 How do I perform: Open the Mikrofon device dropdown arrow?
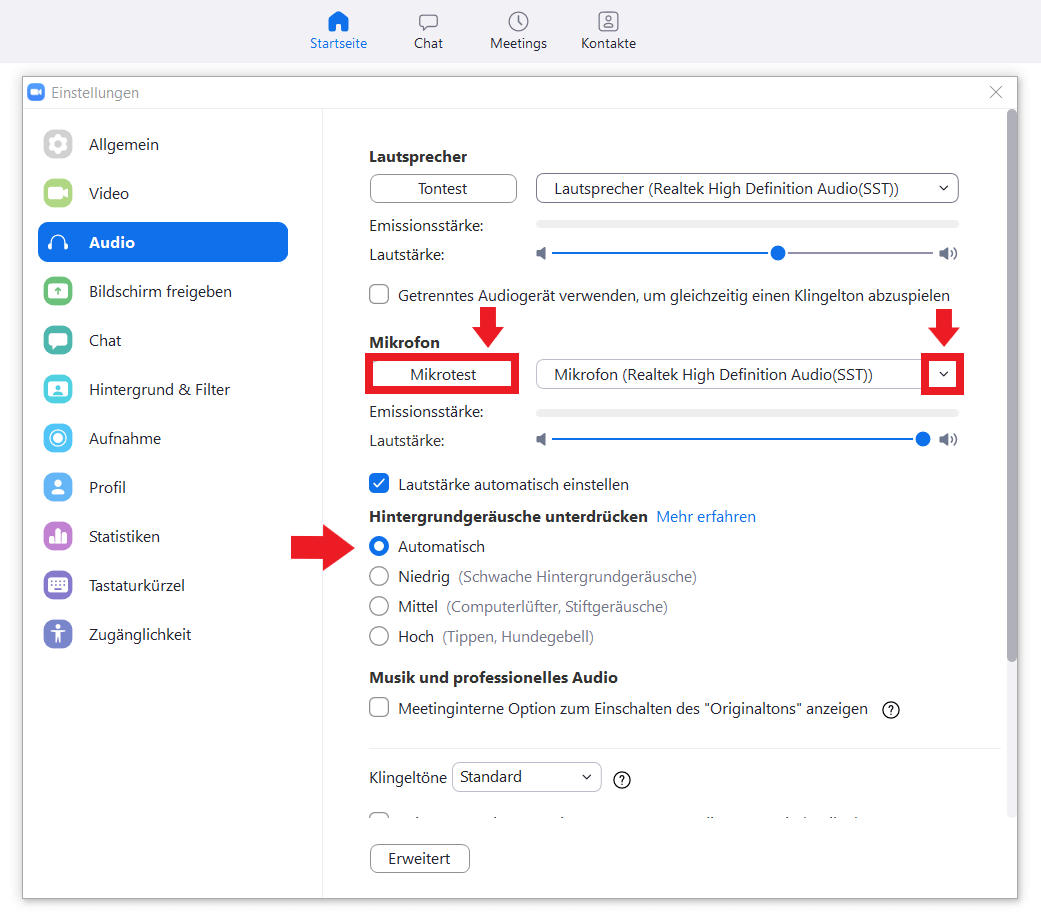(x=943, y=374)
